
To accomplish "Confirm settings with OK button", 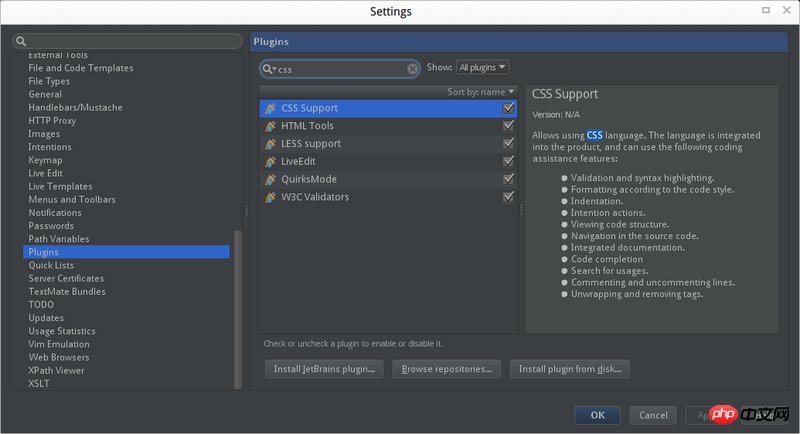I will (597, 415).
